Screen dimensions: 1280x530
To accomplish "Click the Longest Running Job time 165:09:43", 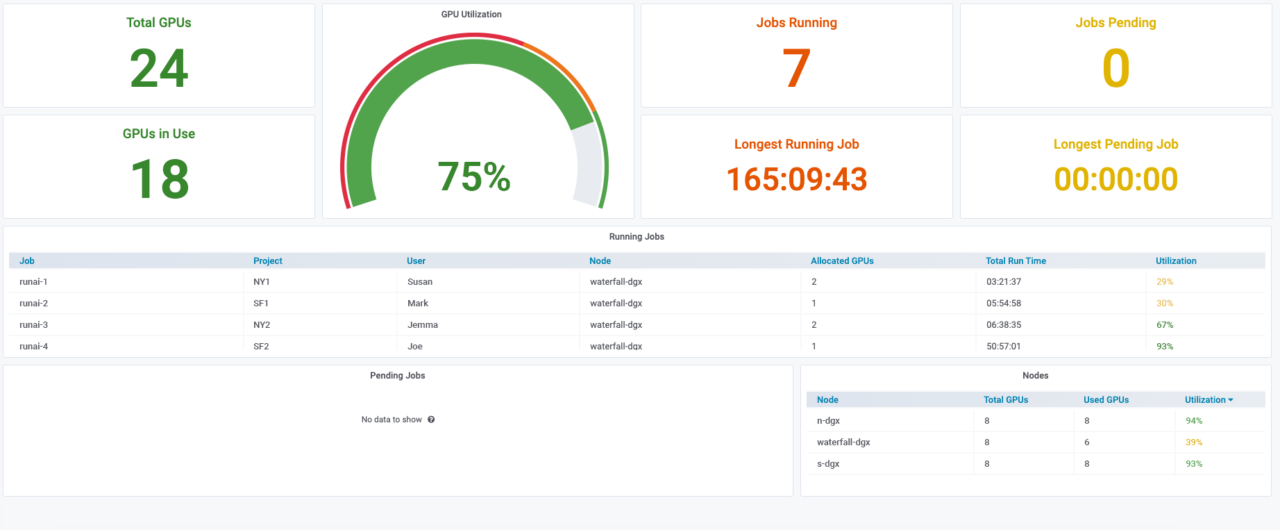I will pyautogui.click(x=796, y=179).
